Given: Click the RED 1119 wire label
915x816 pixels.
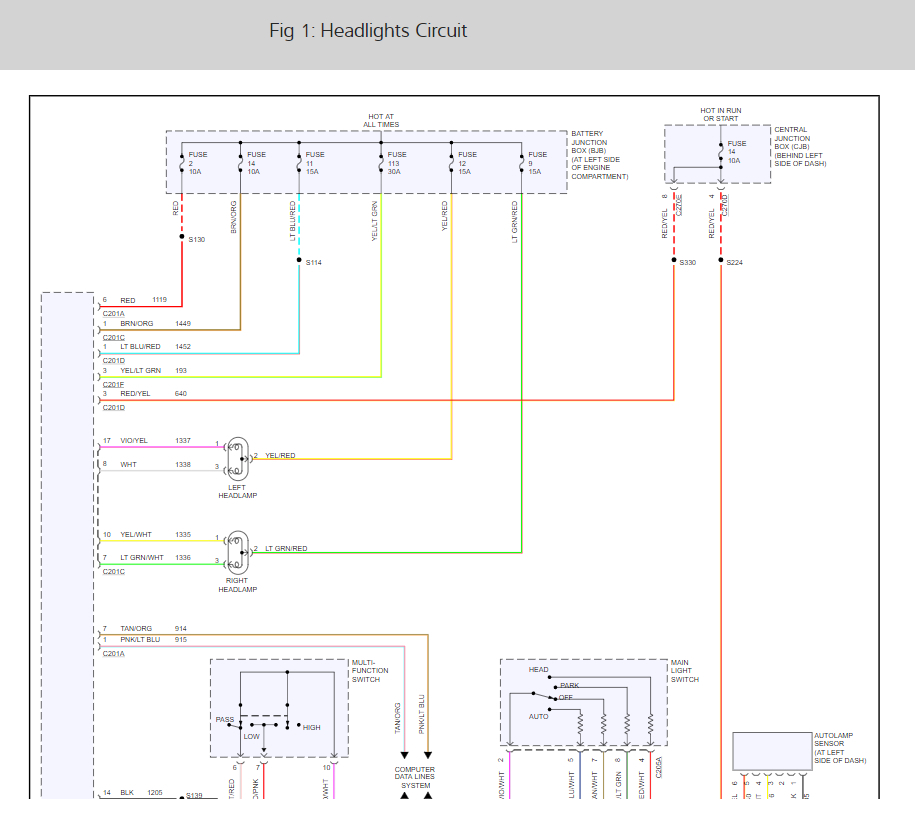Looking at the screenshot, I should [143, 300].
